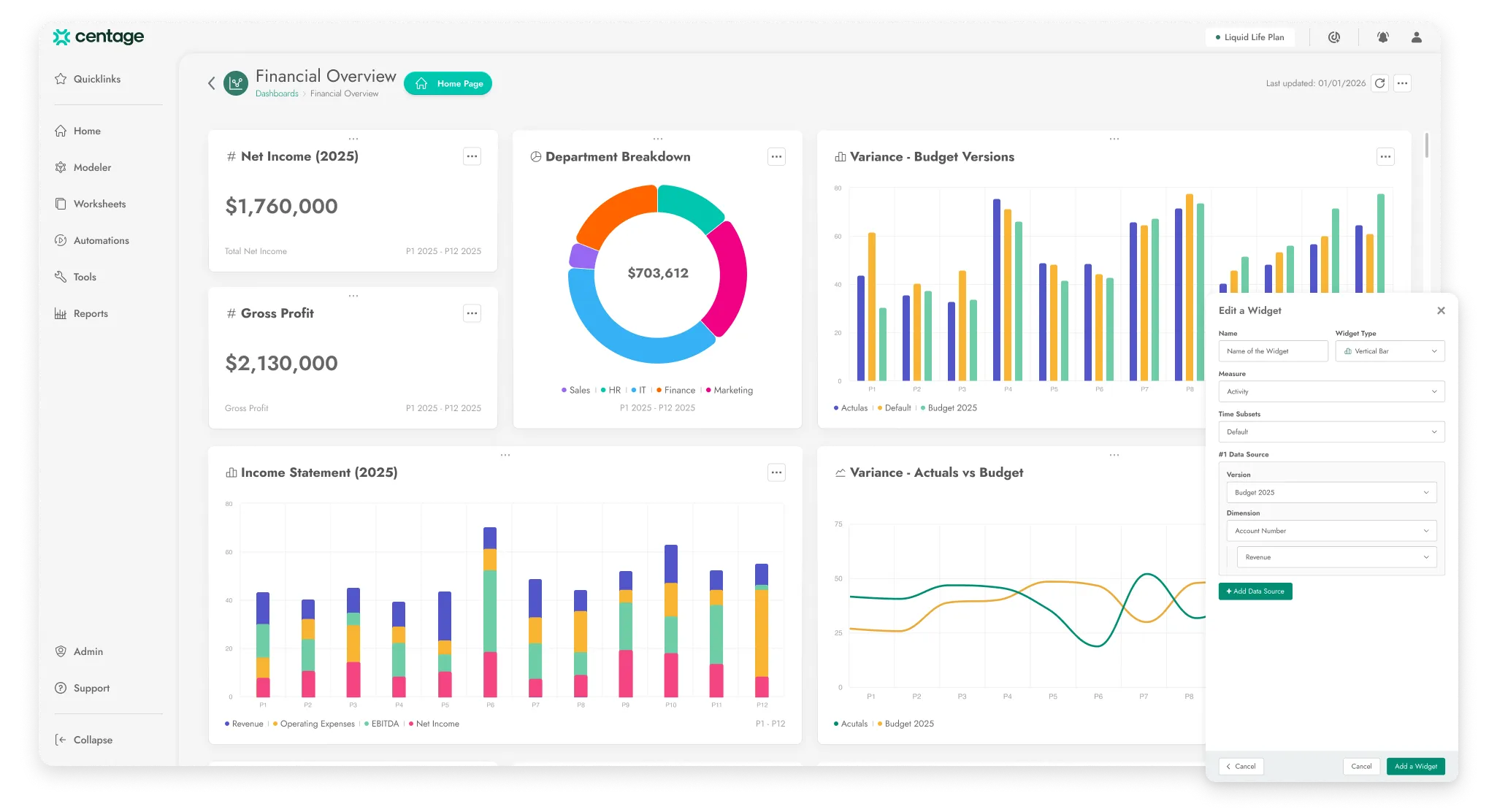The height and width of the screenshot is (812, 1497).
Task: Click the Add Data Source button
Action: point(1255,591)
